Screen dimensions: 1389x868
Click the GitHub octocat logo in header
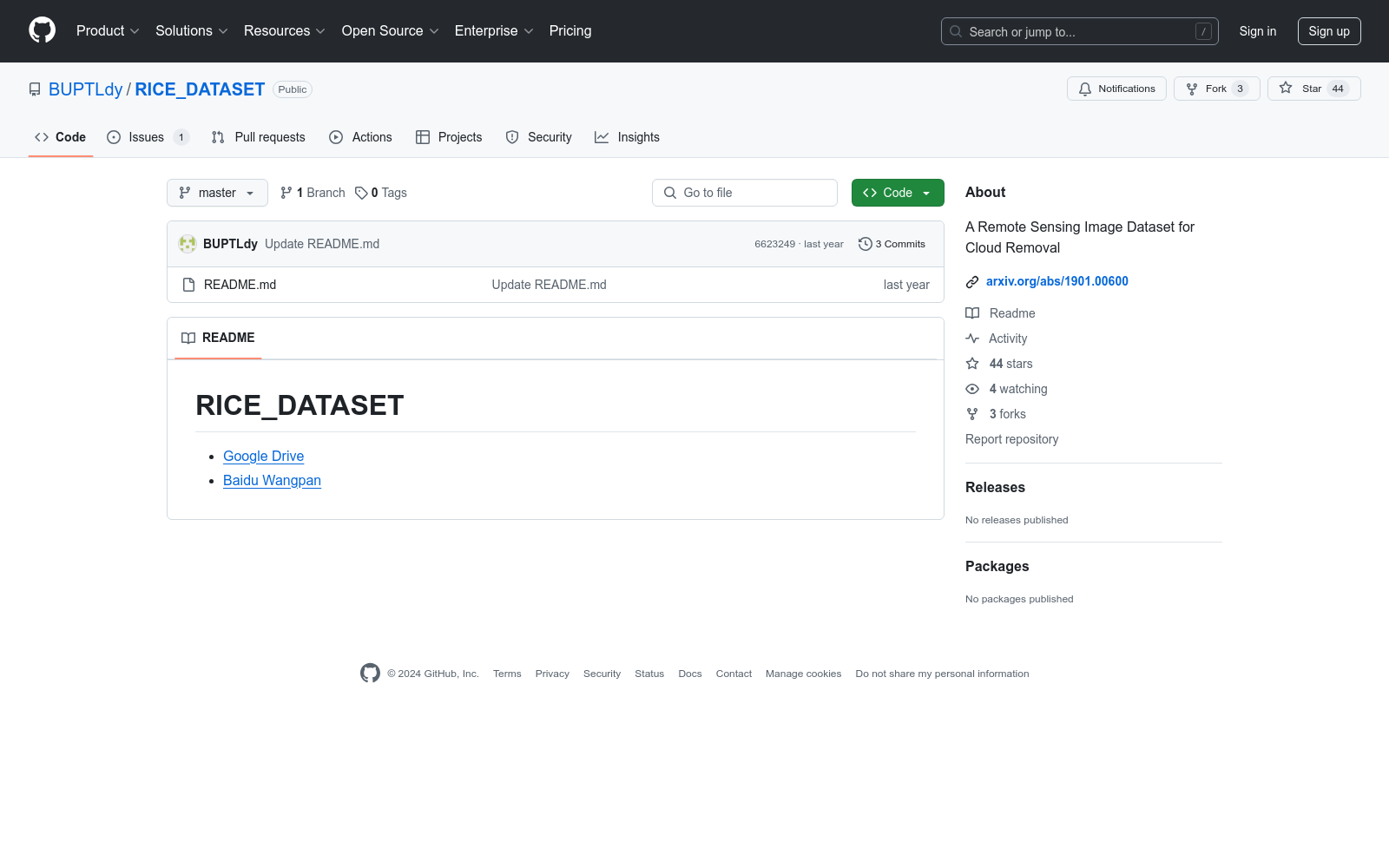(x=42, y=30)
